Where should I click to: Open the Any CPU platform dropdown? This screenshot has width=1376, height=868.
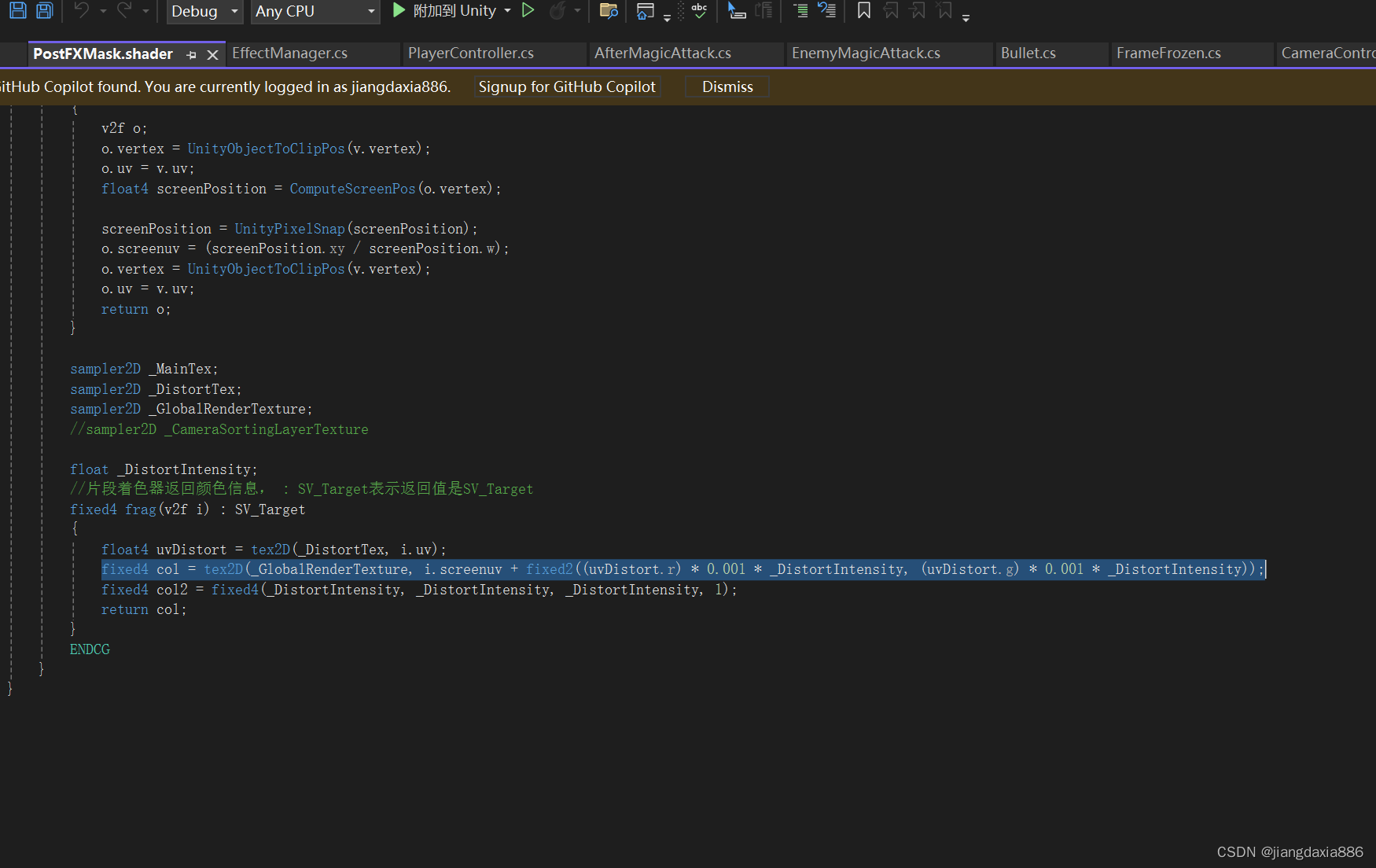315,11
